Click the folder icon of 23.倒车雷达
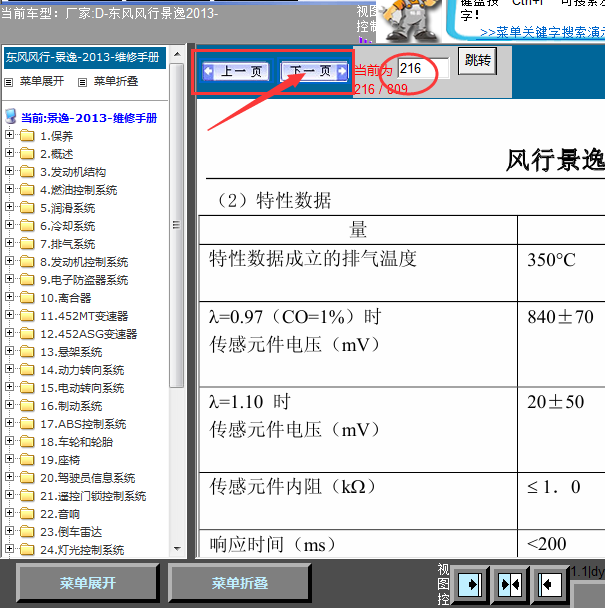Viewport: 605px width, 608px height. coord(27,531)
